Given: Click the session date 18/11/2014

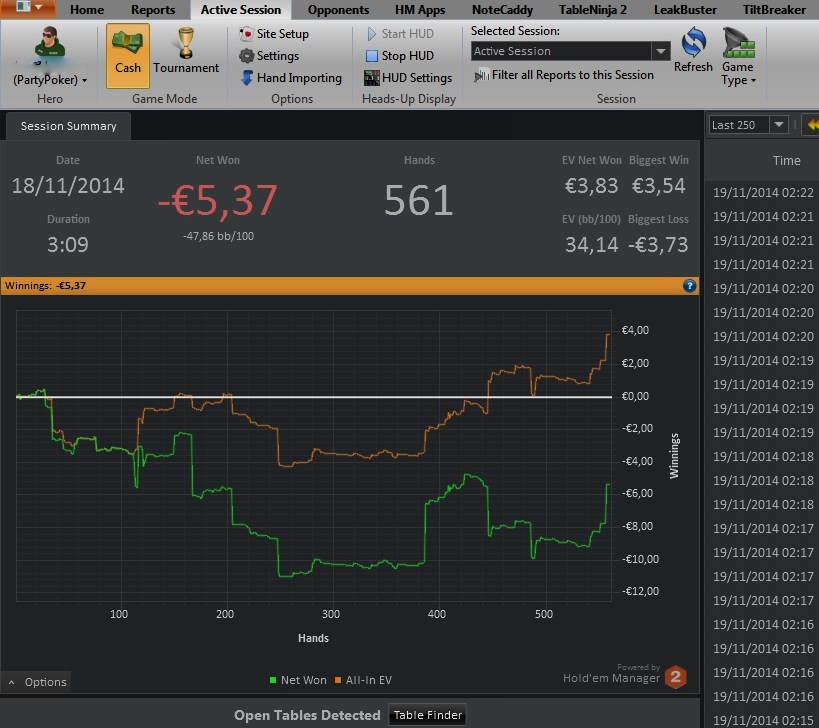Looking at the screenshot, I should pos(68,186).
